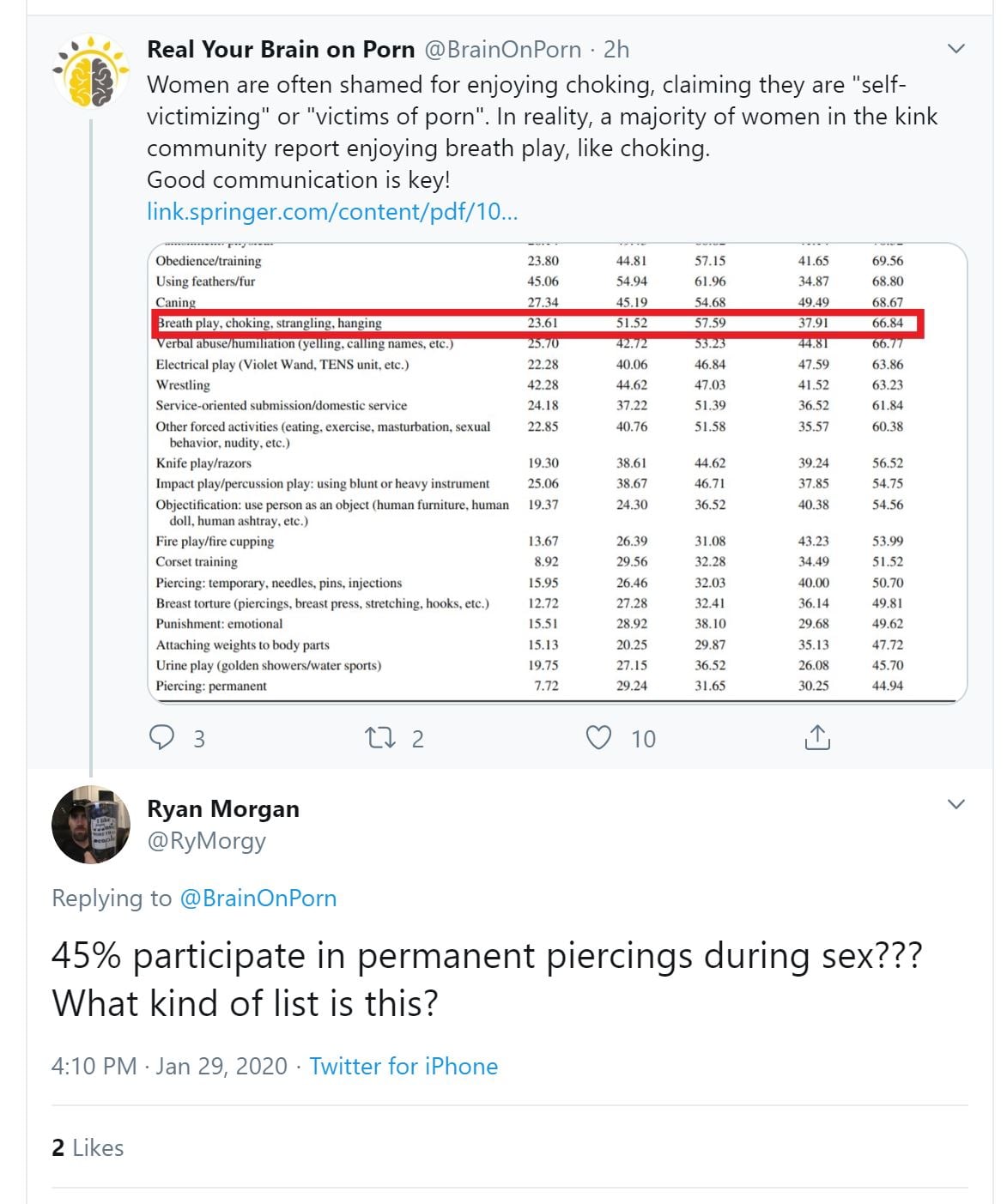Open the Twitter for iPhone link
This screenshot has width=1007, height=1204.
click(403, 1066)
